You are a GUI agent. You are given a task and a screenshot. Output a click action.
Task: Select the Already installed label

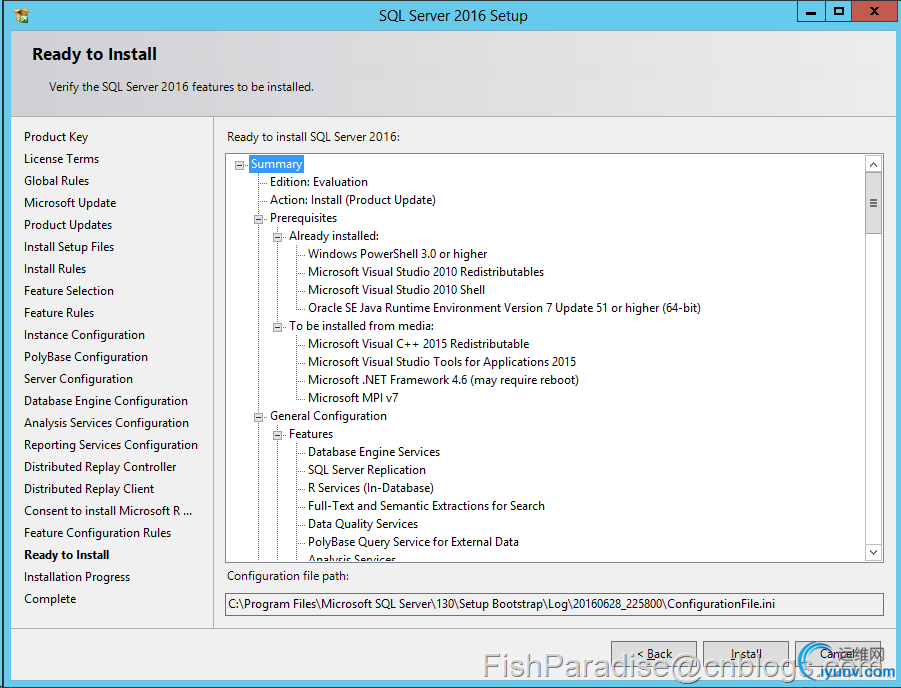334,236
